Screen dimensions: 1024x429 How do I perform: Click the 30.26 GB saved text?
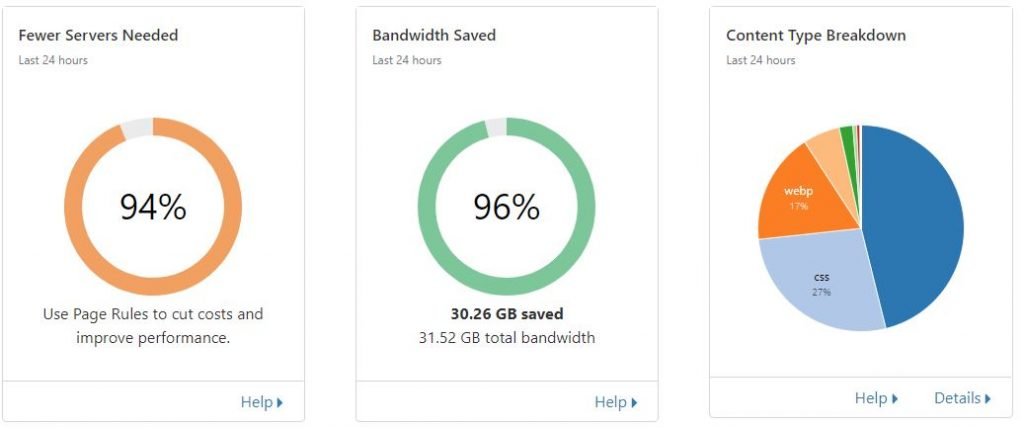pyautogui.click(x=506, y=314)
